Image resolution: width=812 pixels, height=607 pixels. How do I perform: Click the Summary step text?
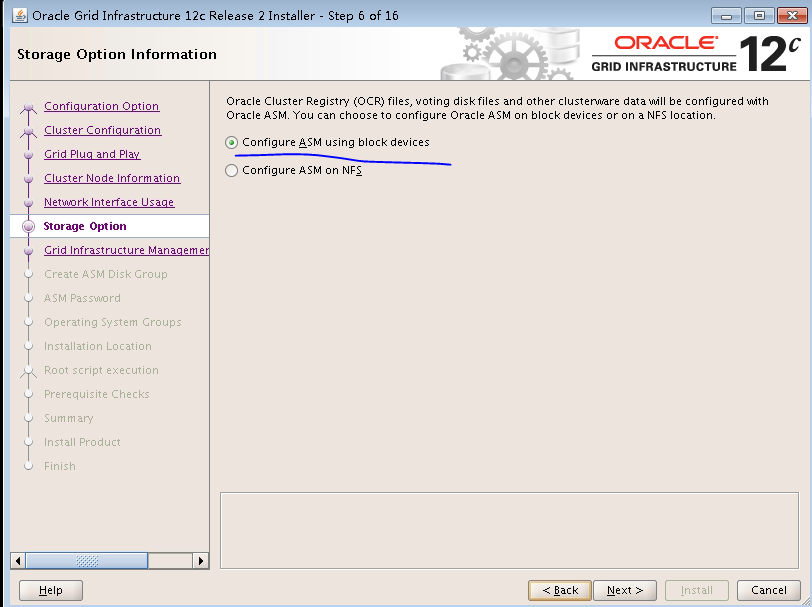pyautogui.click(x=69, y=418)
